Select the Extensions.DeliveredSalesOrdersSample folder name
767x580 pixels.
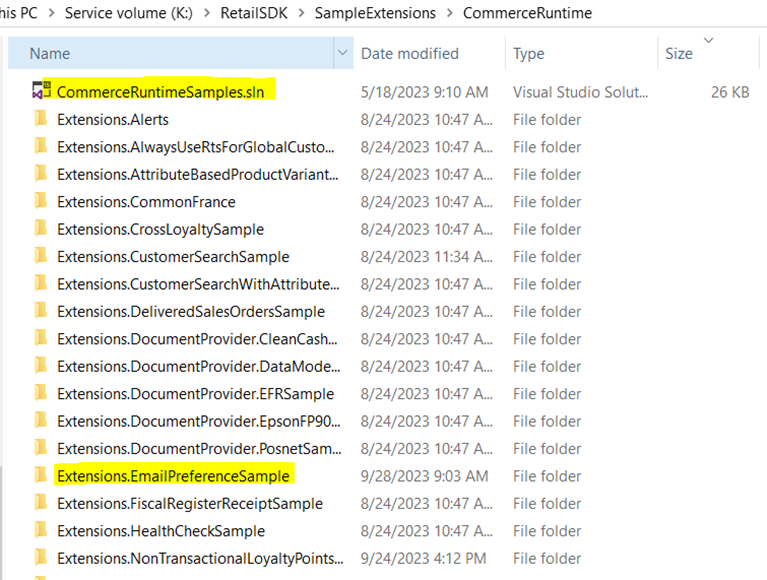(x=191, y=311)
